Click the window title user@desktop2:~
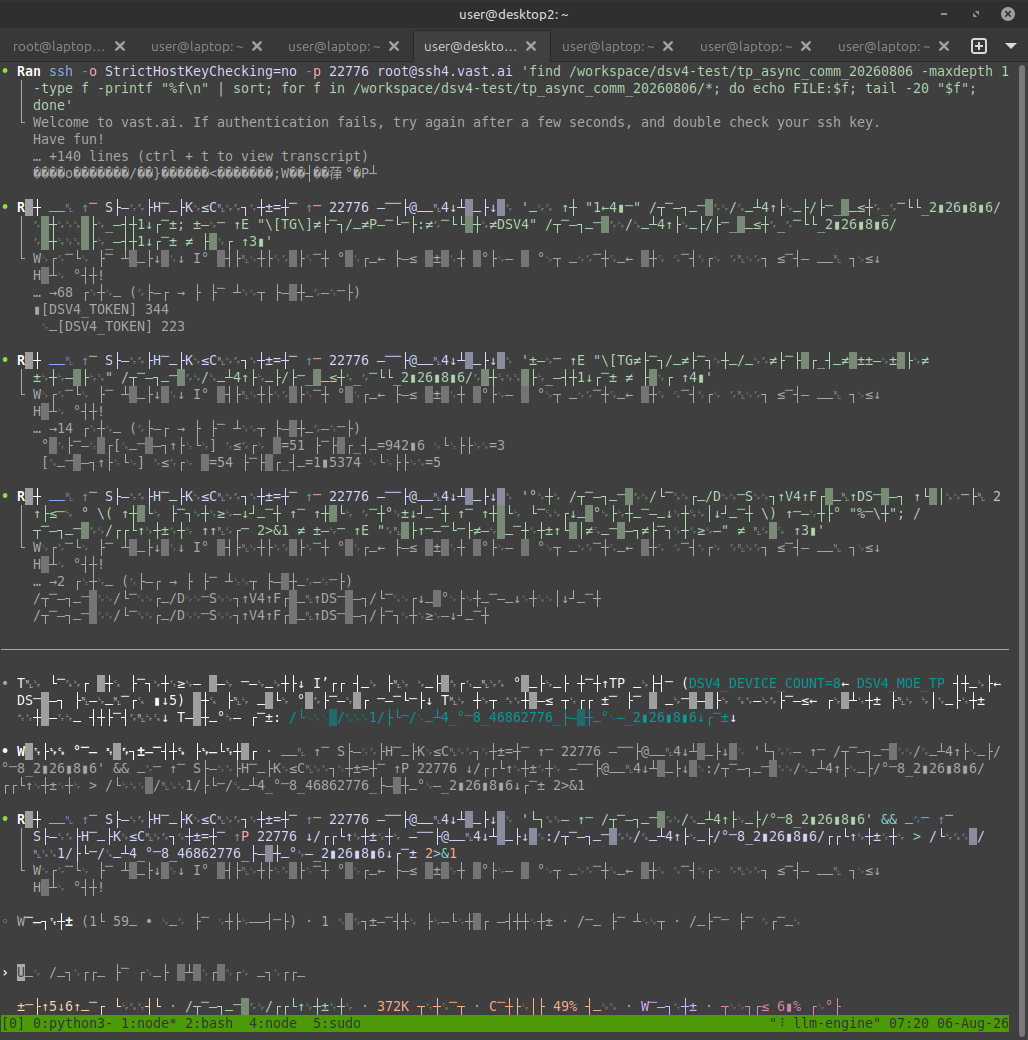The width and height of the screenshot is (1028, 1040). pos(514,15)
